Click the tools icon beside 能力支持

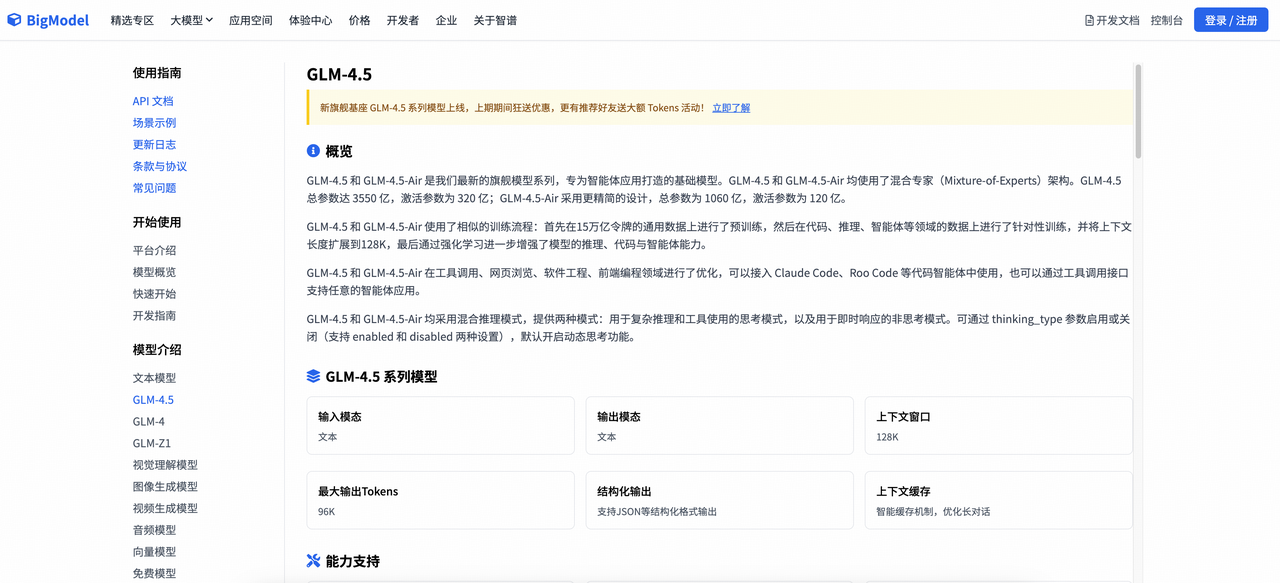(313, 561)
